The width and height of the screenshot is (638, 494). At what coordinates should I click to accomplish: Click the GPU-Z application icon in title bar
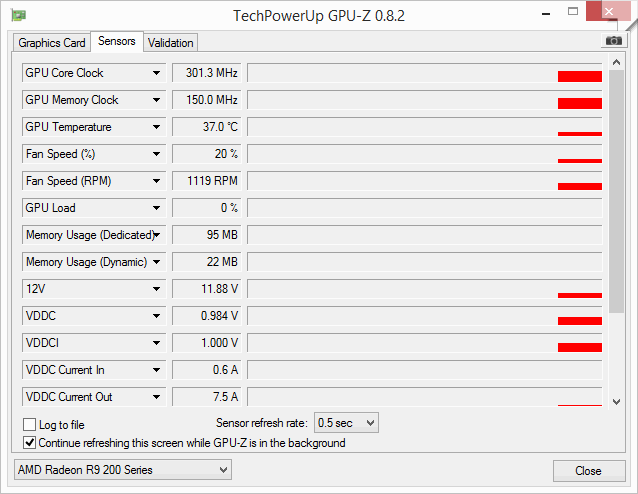click(x=19, y=16)
